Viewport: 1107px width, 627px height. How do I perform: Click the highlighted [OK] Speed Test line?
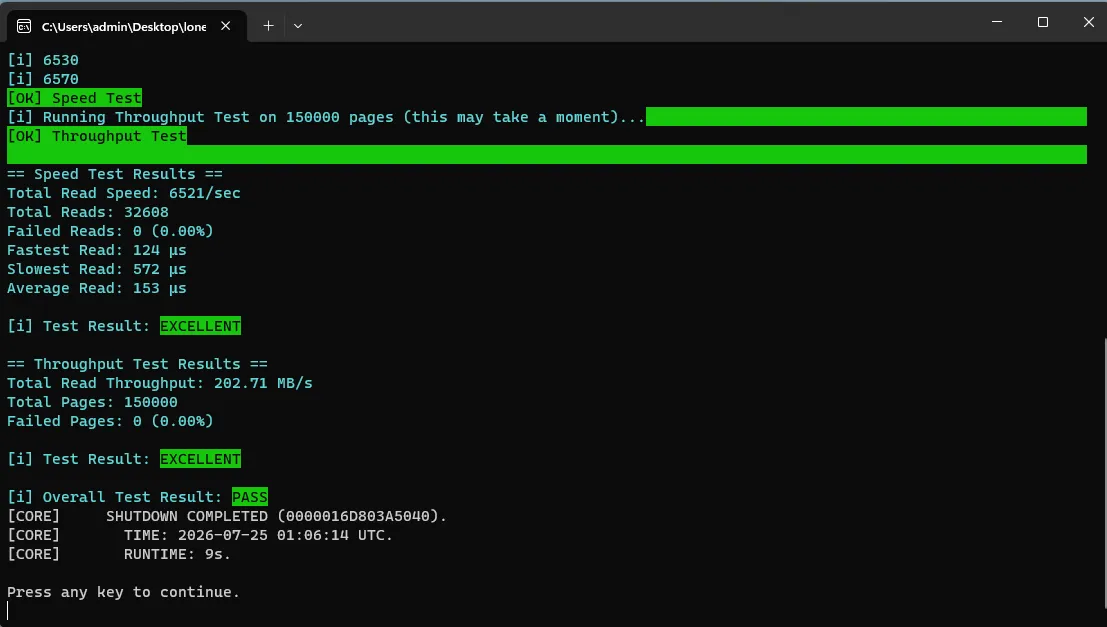click(74, 97)
